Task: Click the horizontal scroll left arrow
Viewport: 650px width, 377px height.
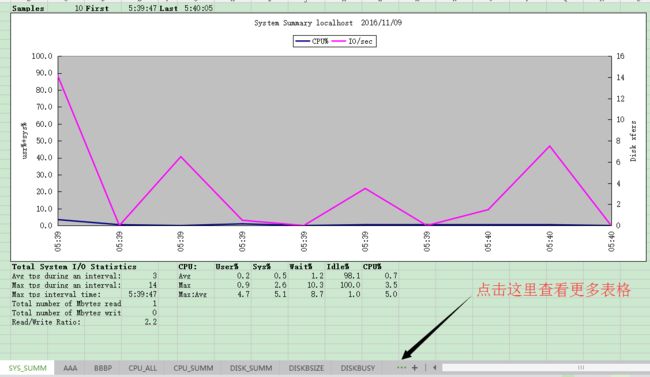Action: 434,367
